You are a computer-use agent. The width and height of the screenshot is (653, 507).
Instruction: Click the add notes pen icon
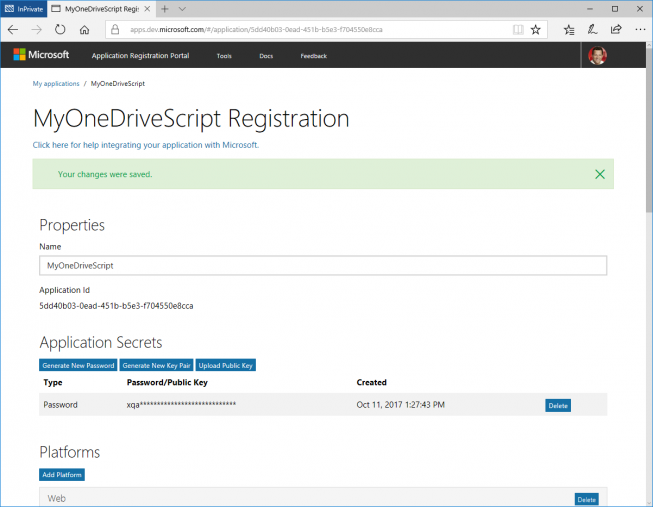tap(592, 30)
